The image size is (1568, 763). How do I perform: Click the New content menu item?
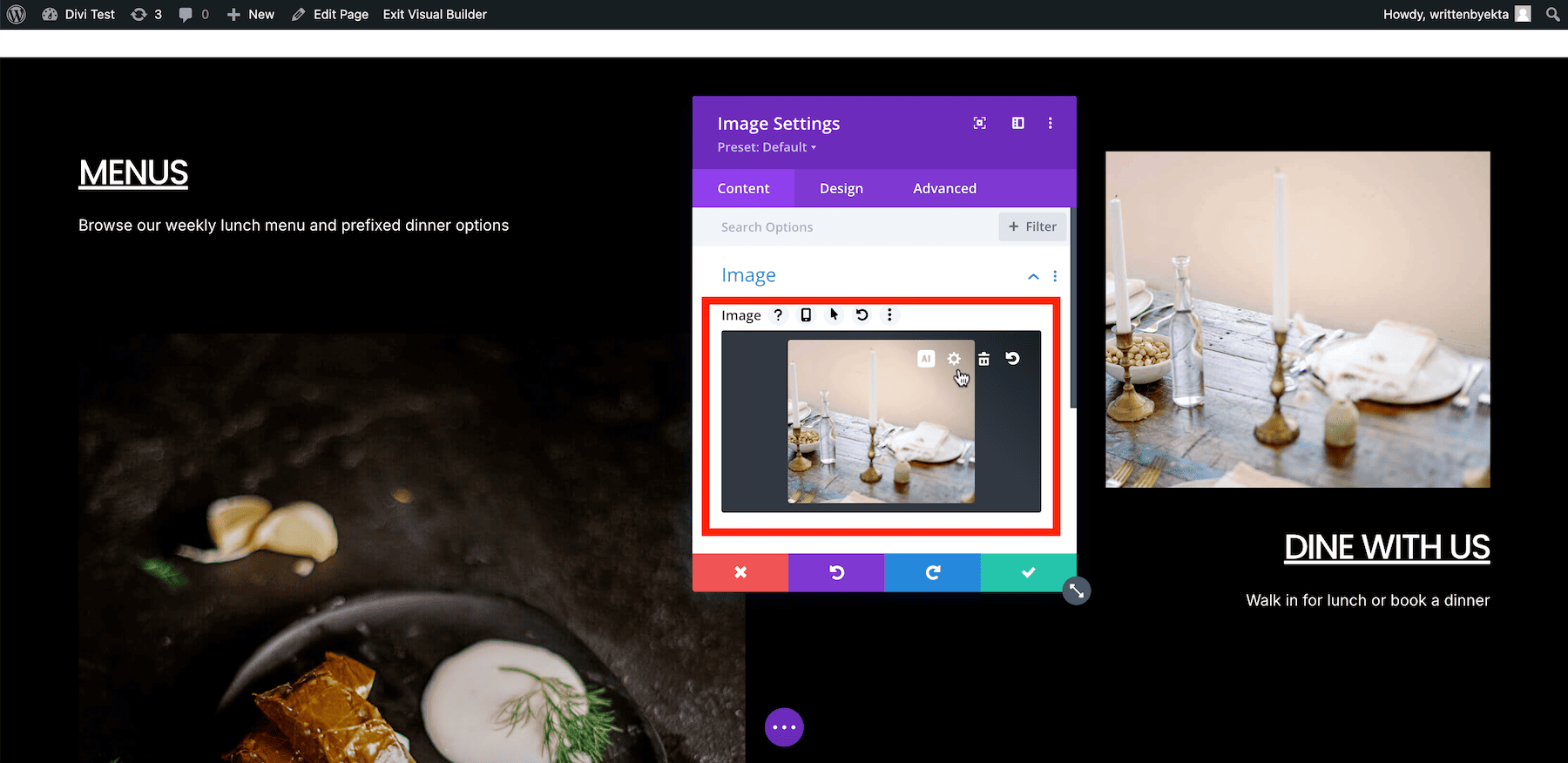point(251,14)
